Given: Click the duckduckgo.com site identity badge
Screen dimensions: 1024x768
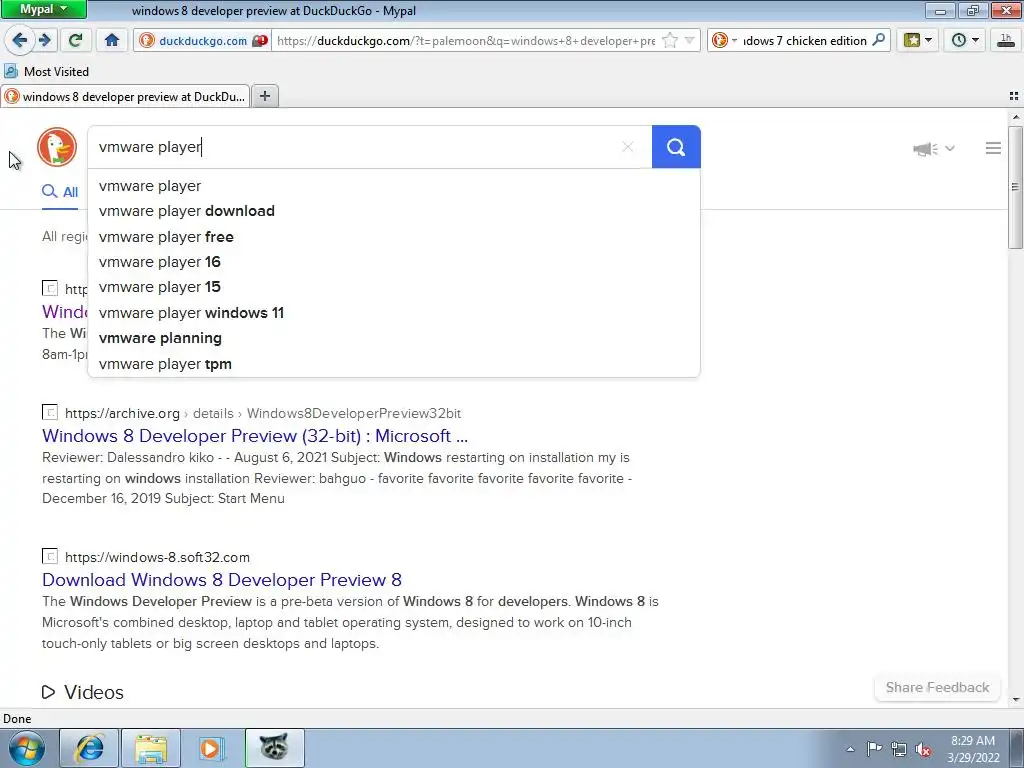Looking at the screenshot, I should (x=203, y=40).
